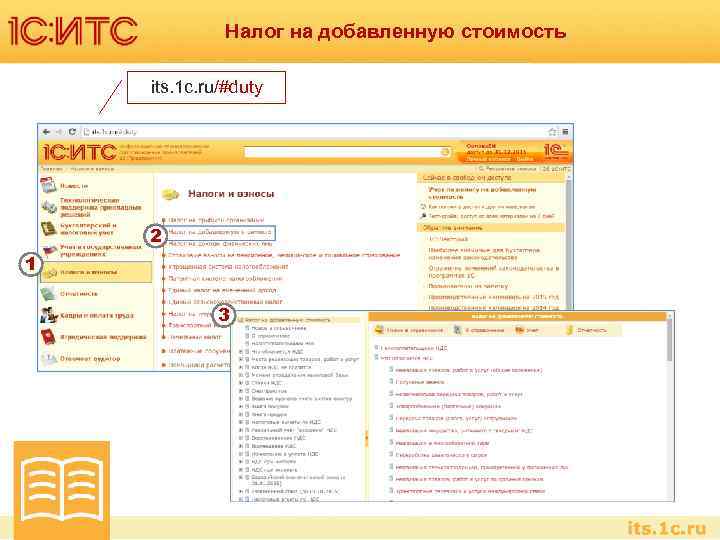Expand the Ставки НДС tree node
Screen dimensions: 720x540
pyautogui.click(x=241, y=383)
